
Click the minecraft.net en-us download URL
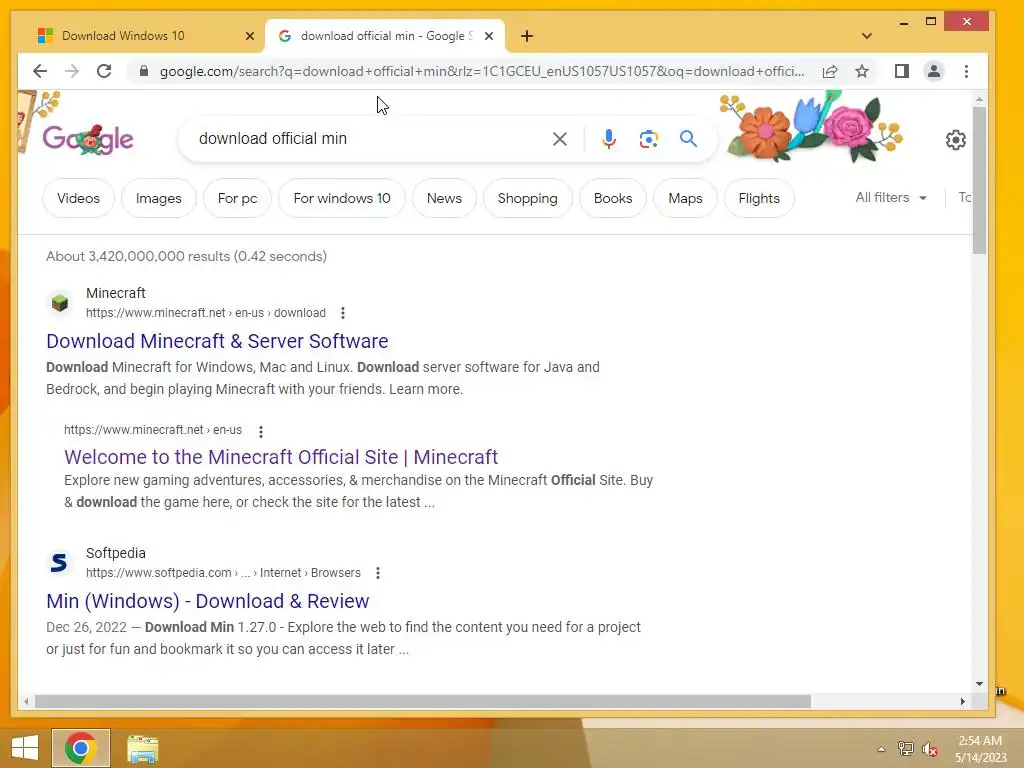(x=206, y=313)
